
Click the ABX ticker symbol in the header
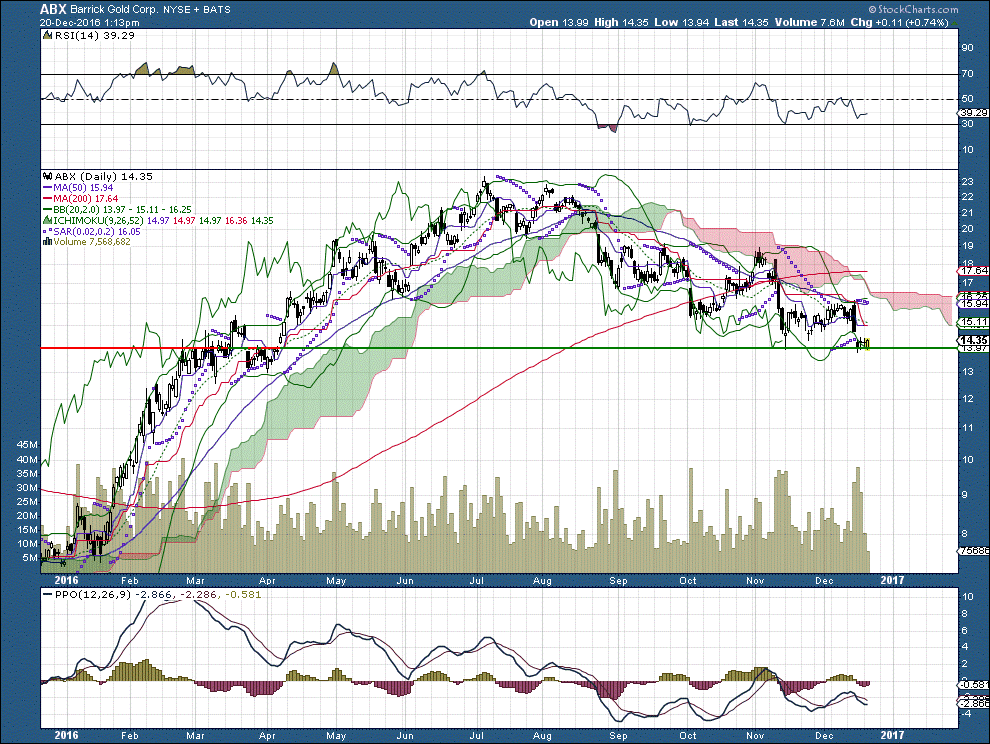click(53, 9)
